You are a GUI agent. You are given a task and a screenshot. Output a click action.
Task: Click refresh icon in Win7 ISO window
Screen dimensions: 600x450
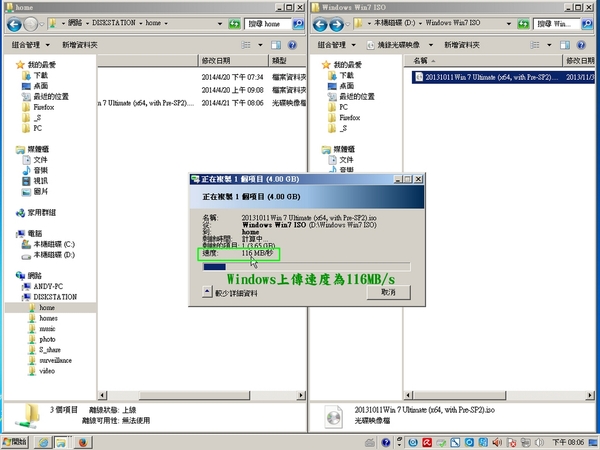point(523,24)
